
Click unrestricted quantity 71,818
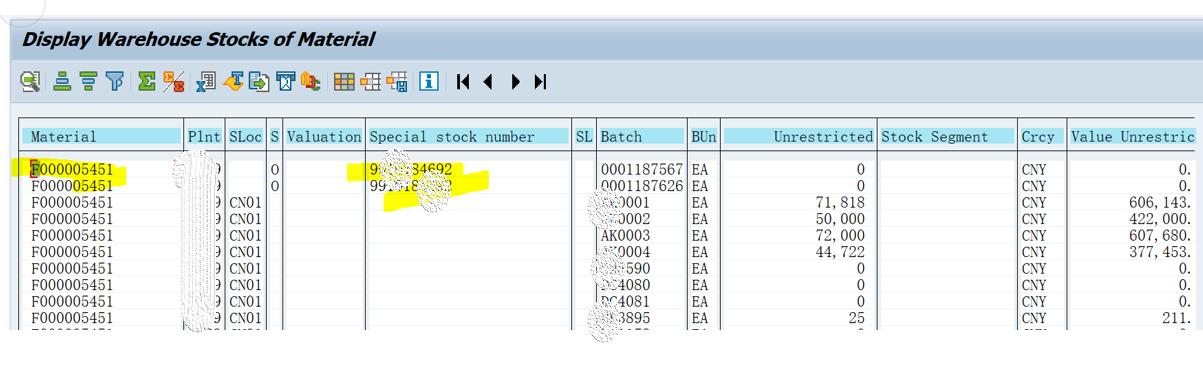click(x=839, y=203)
